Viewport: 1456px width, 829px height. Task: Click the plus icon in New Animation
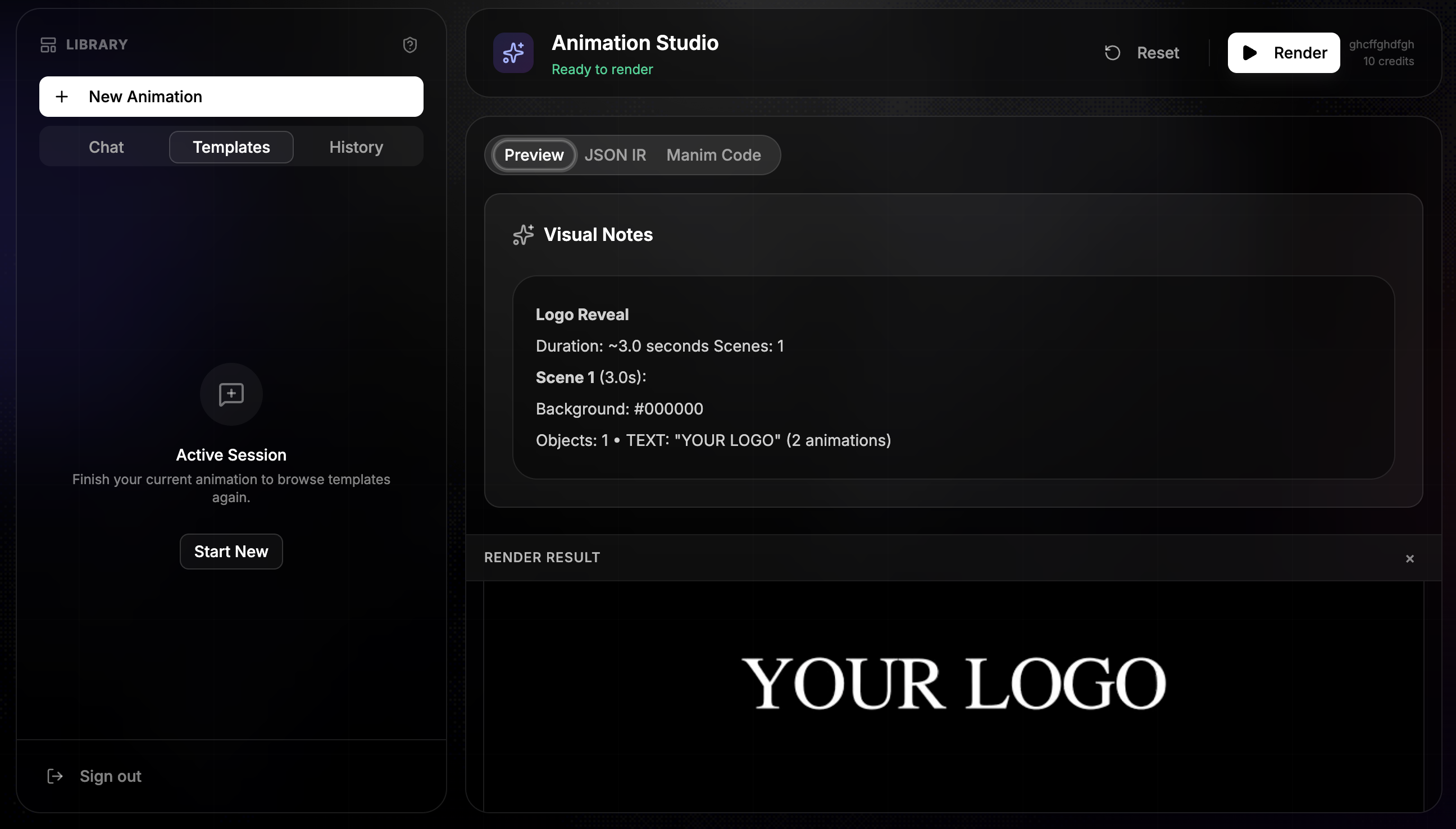click(x=62, y=97)
